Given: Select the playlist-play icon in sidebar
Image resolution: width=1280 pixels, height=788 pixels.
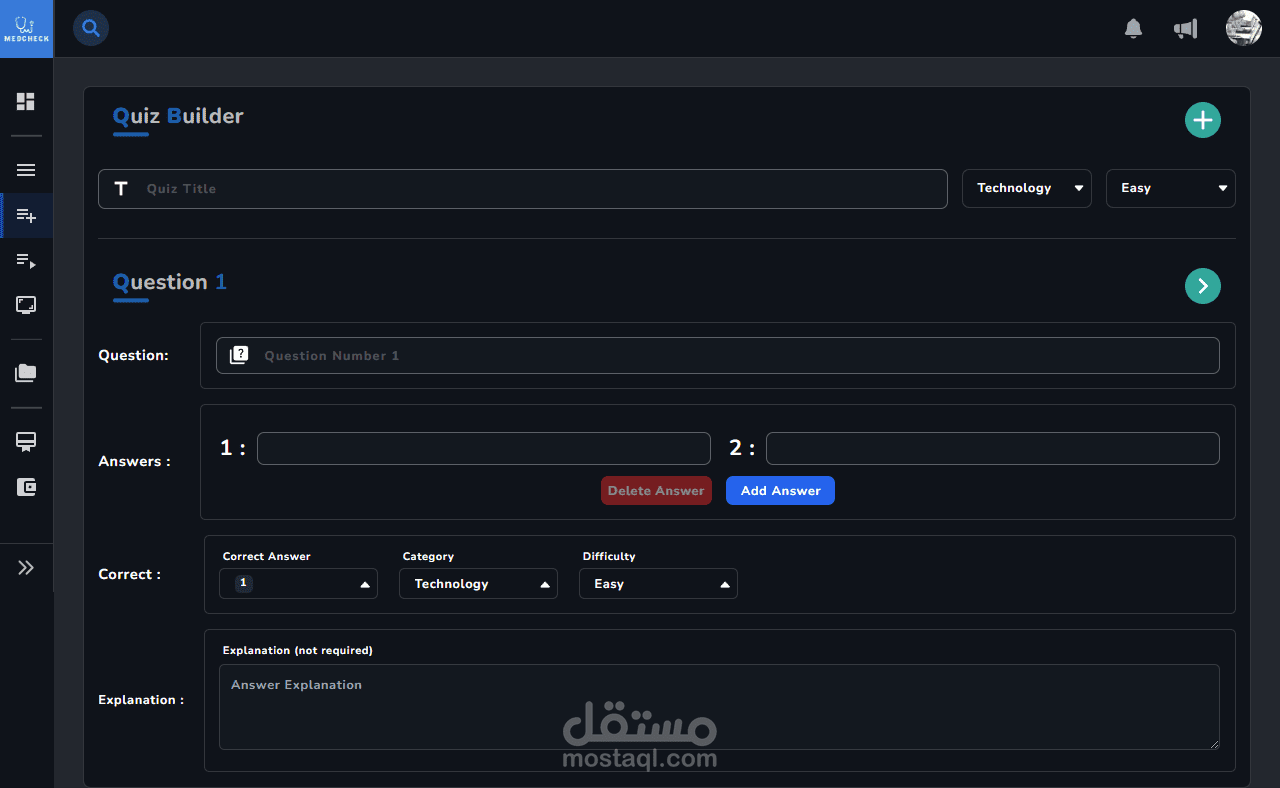Looking at the screenshot, I should (x=26, y=261).
